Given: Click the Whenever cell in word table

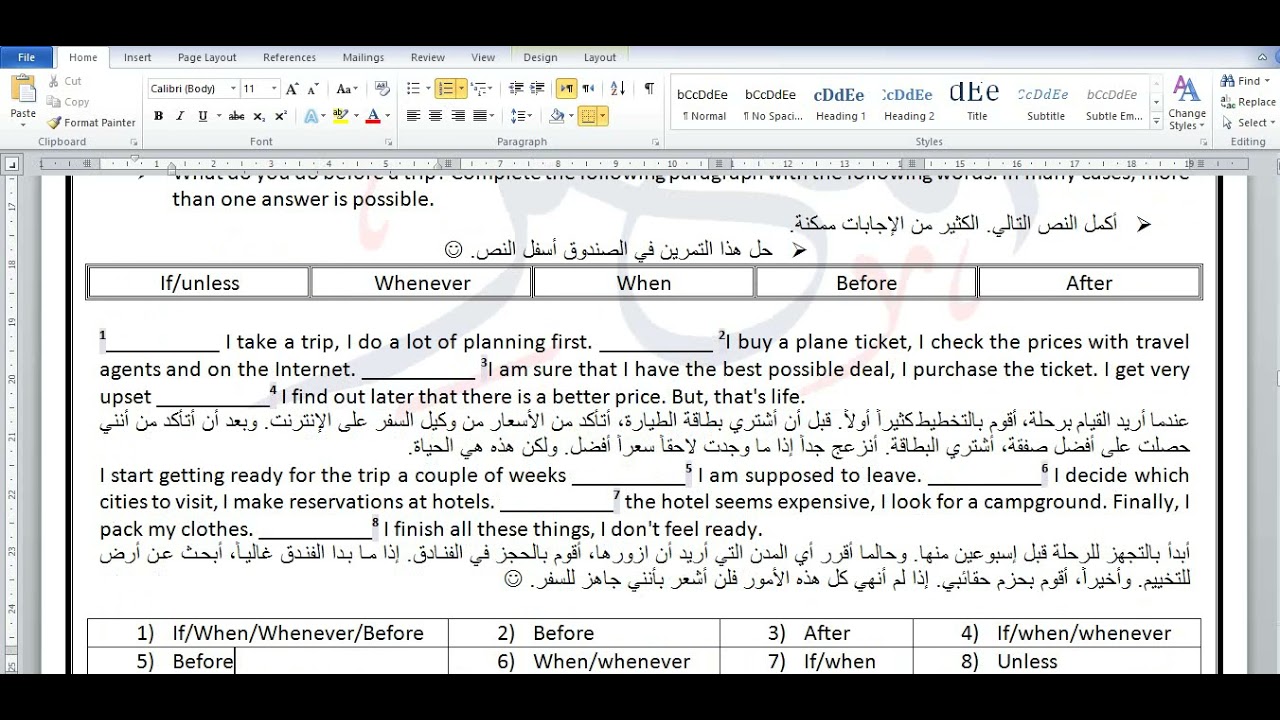Looking at the screenshot, I should coord(422,283).
